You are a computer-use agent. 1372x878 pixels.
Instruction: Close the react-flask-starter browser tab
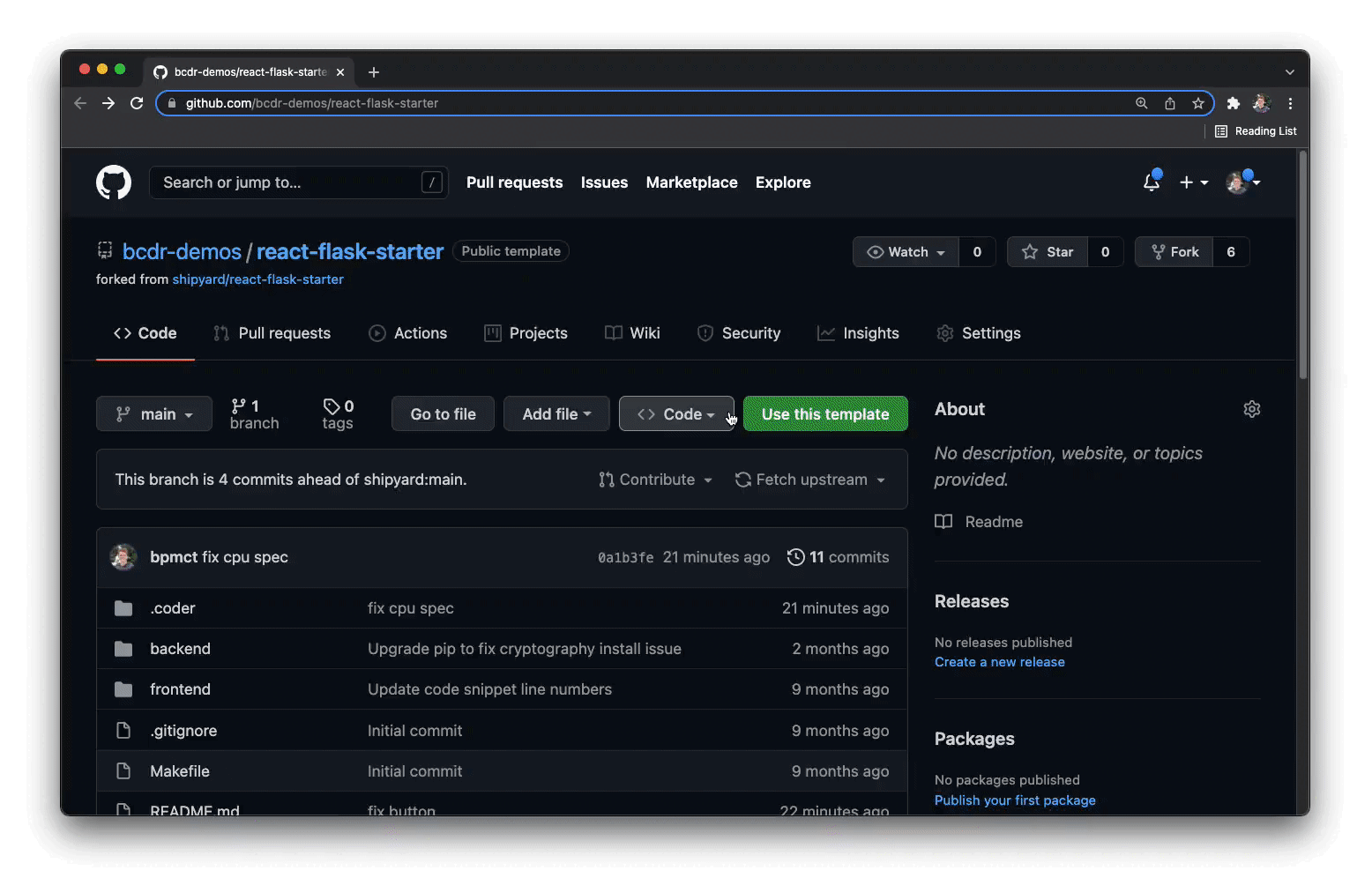[x=340, y=72]
